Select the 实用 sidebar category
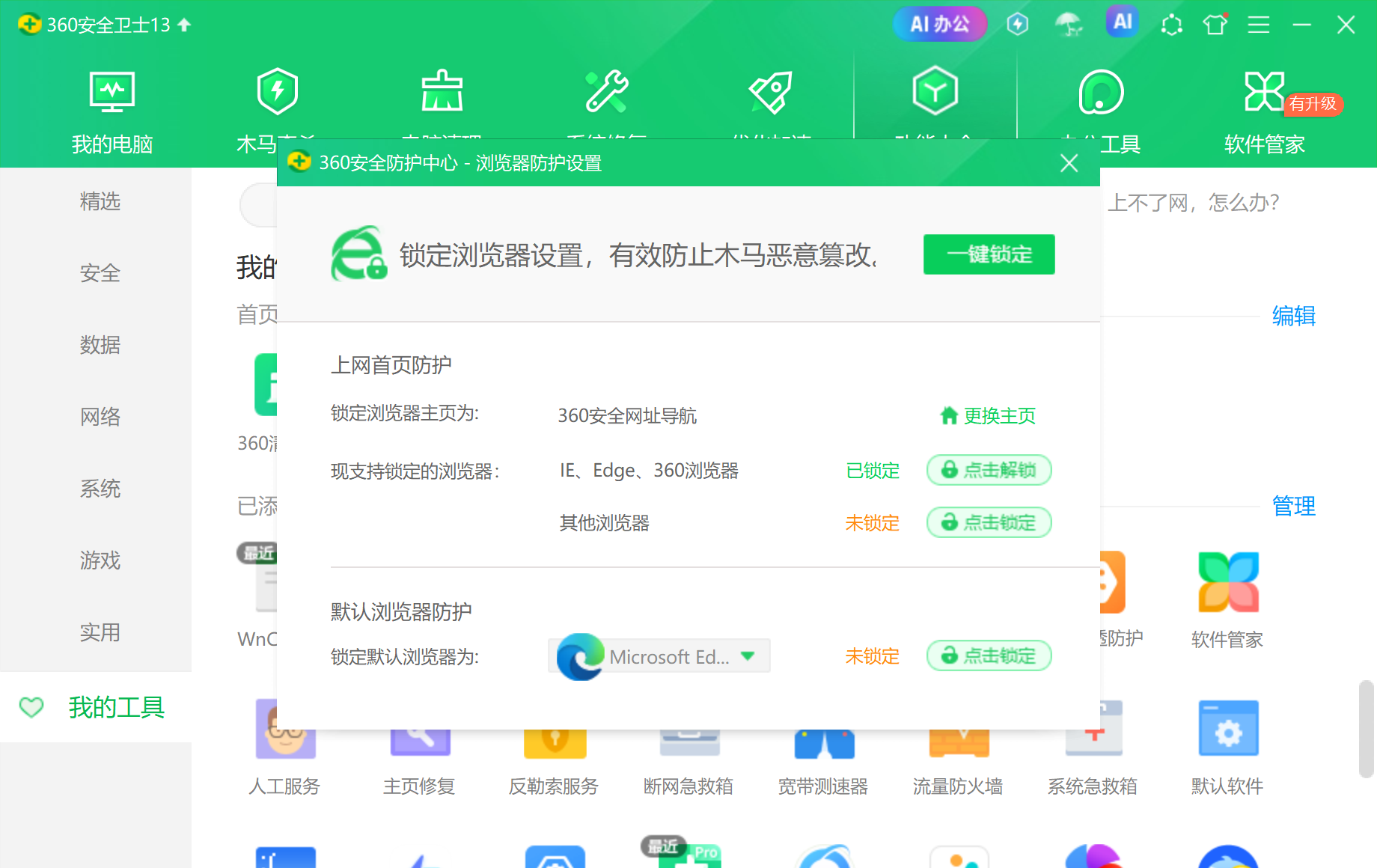This screenshot has width=1377, height=868. [x=100, y=632]
